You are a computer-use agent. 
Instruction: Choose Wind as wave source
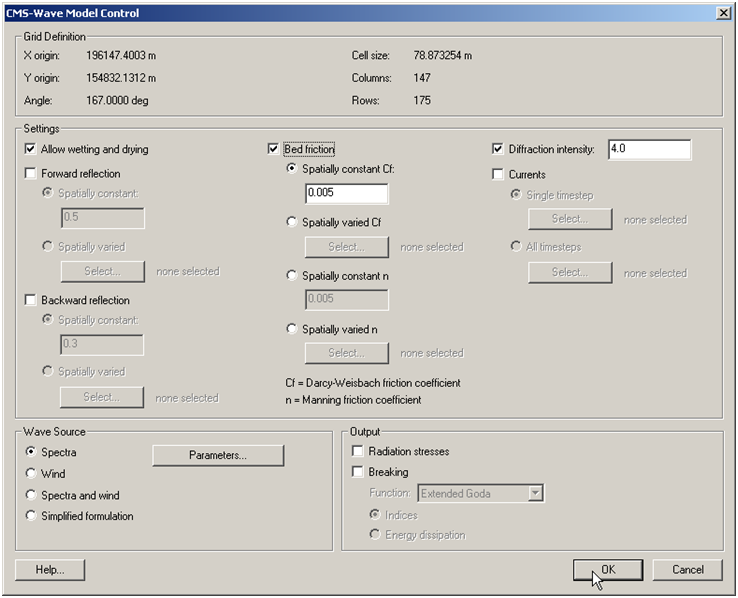31,473
